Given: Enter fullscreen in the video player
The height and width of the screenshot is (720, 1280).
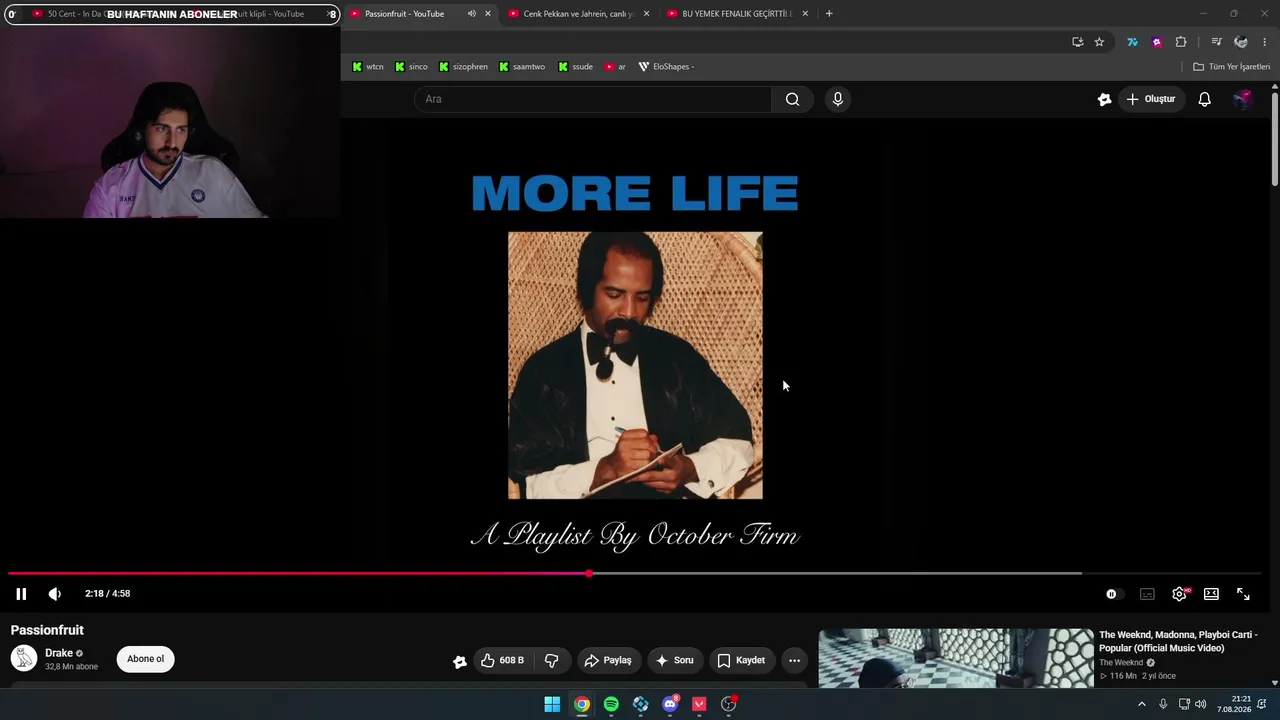Looking at the screenshot, I should (x=1243, y=594).
